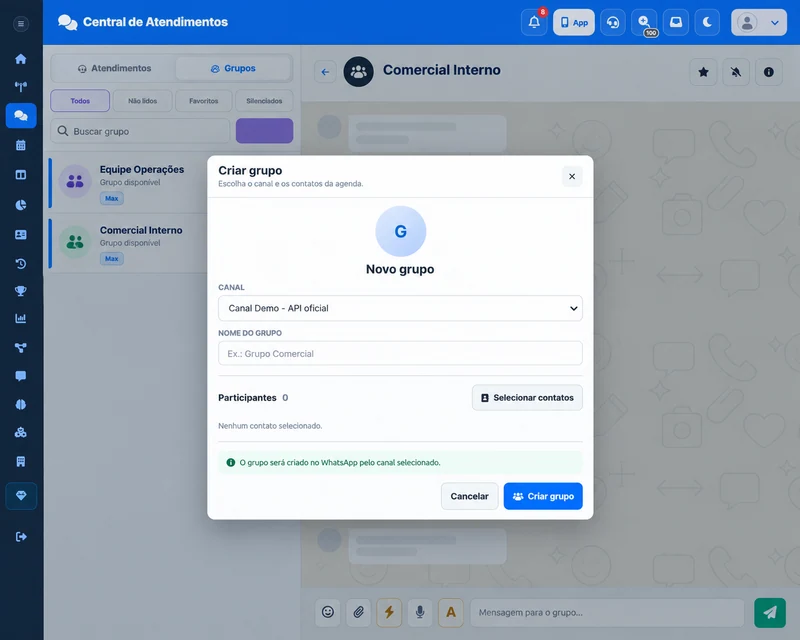The width and height of the screenshot is (800, 640).
Task: Toggle dark mode moon icon
Action: 707,22
